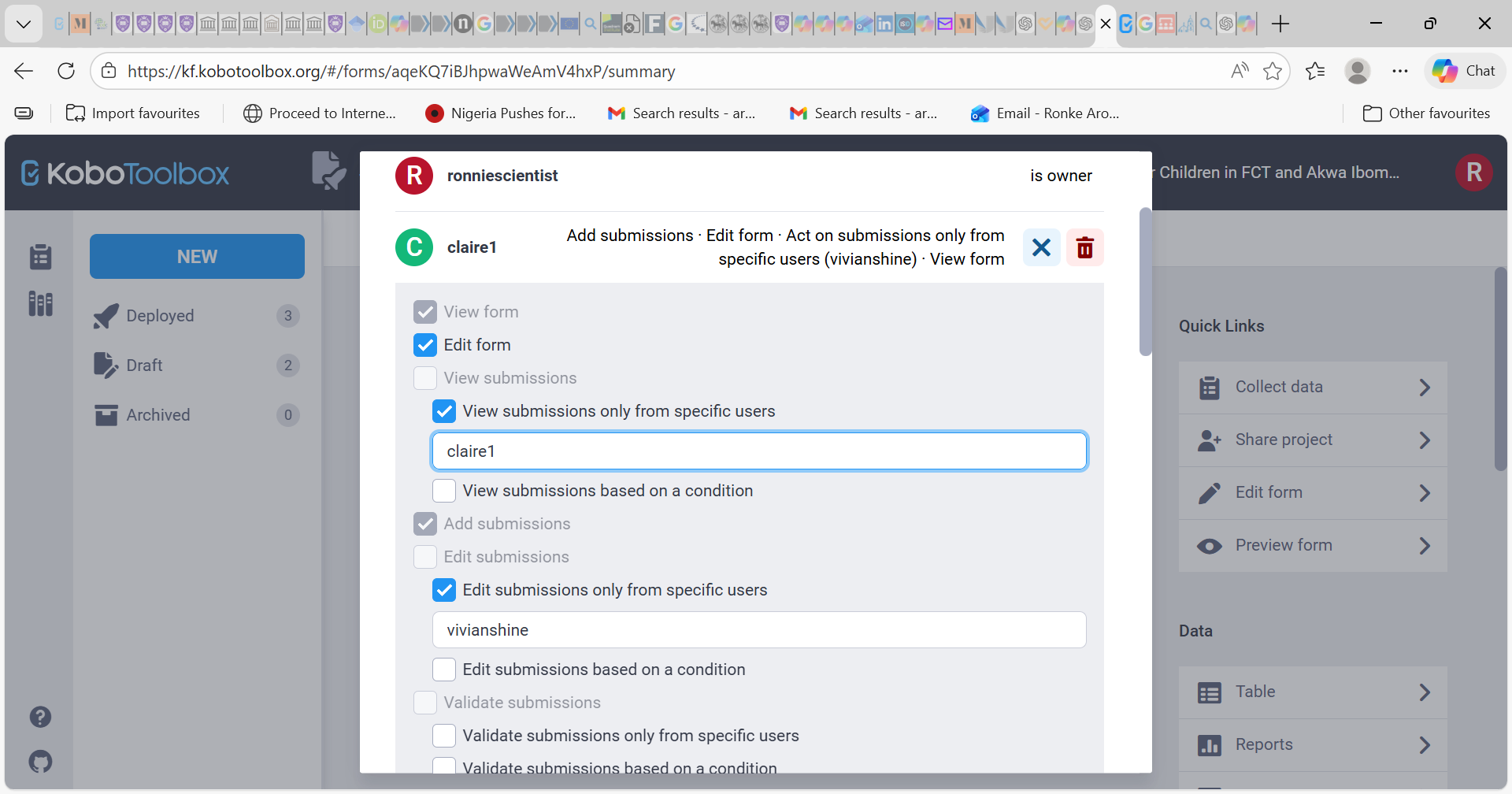This screenshot has height=794, width=1512.
Task: Click the vivianshine username input field
Action: [758, 630]
